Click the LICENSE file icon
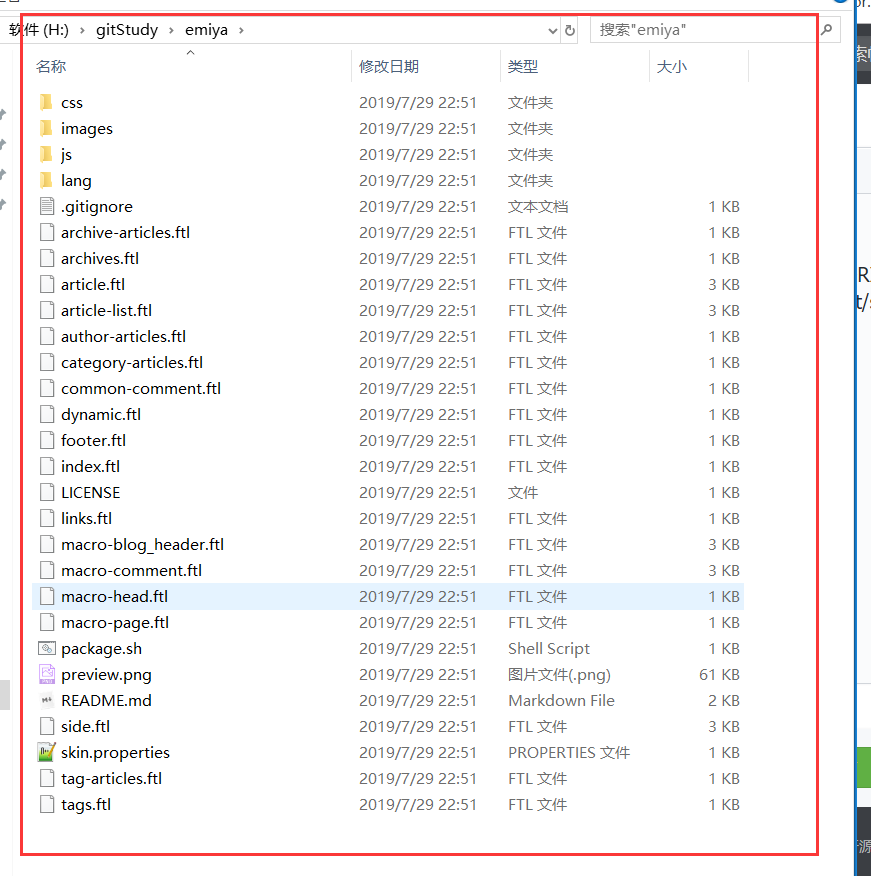The width and height of the screenshot is (871, 876). (x=47, y=492)
